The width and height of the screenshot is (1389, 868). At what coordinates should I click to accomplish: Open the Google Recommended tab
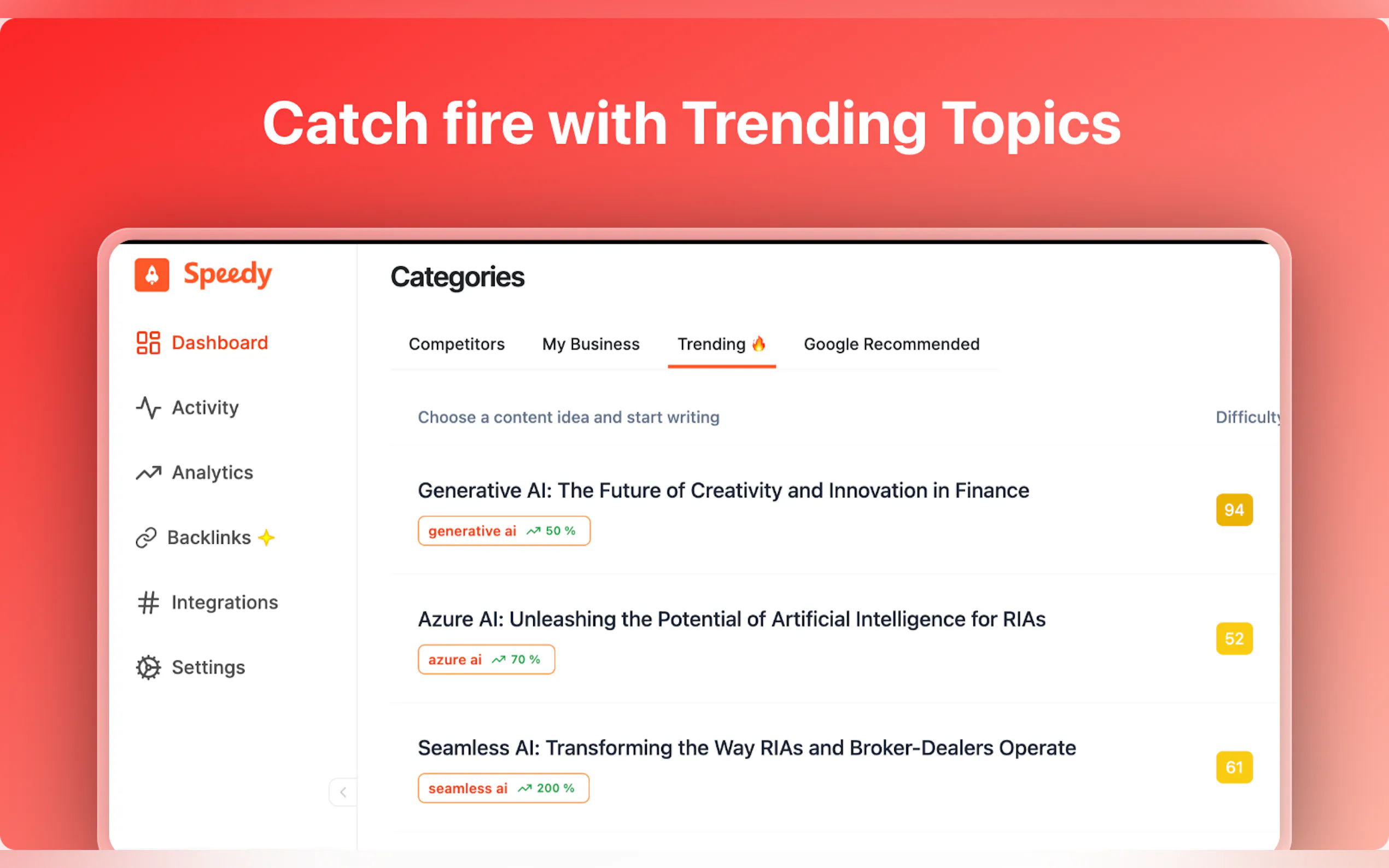[x=891, y=344]
